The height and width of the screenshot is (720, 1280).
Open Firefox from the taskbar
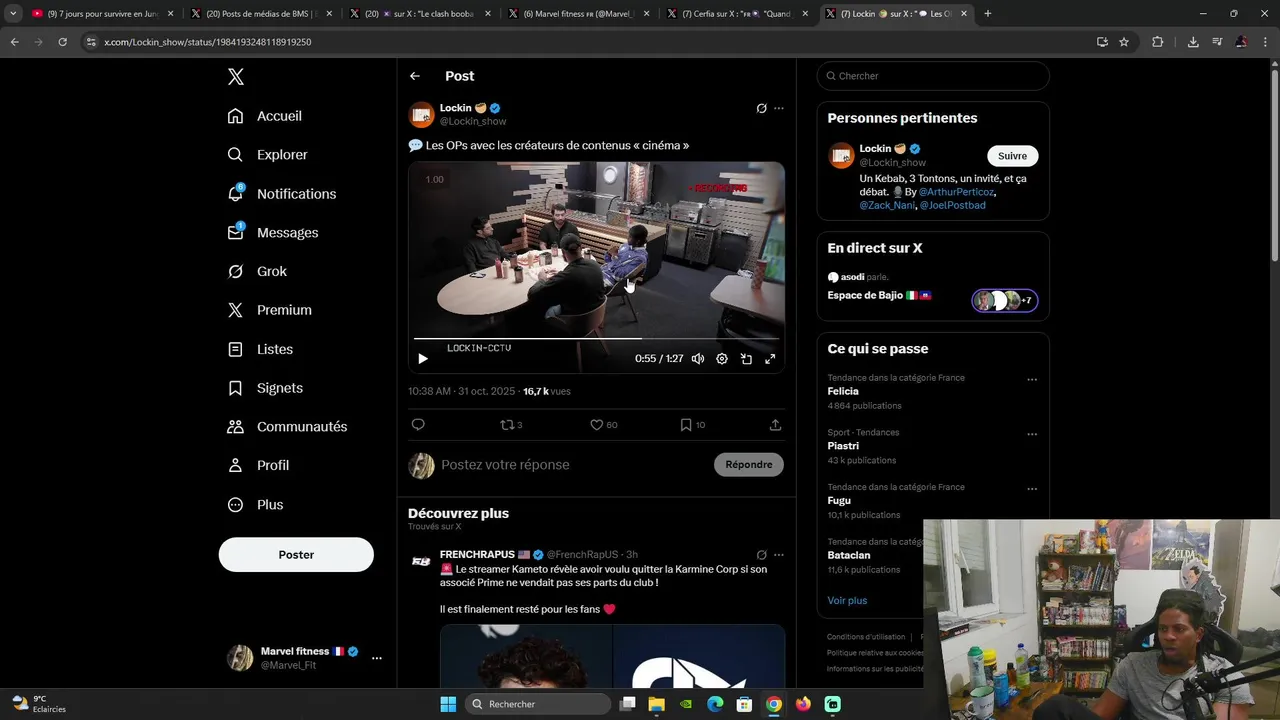(803, 704)
